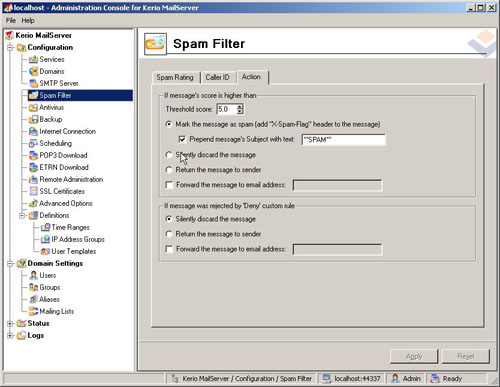Enable Forward to email address under Deny rule
500x387 pixels.
tap(169, 249)
